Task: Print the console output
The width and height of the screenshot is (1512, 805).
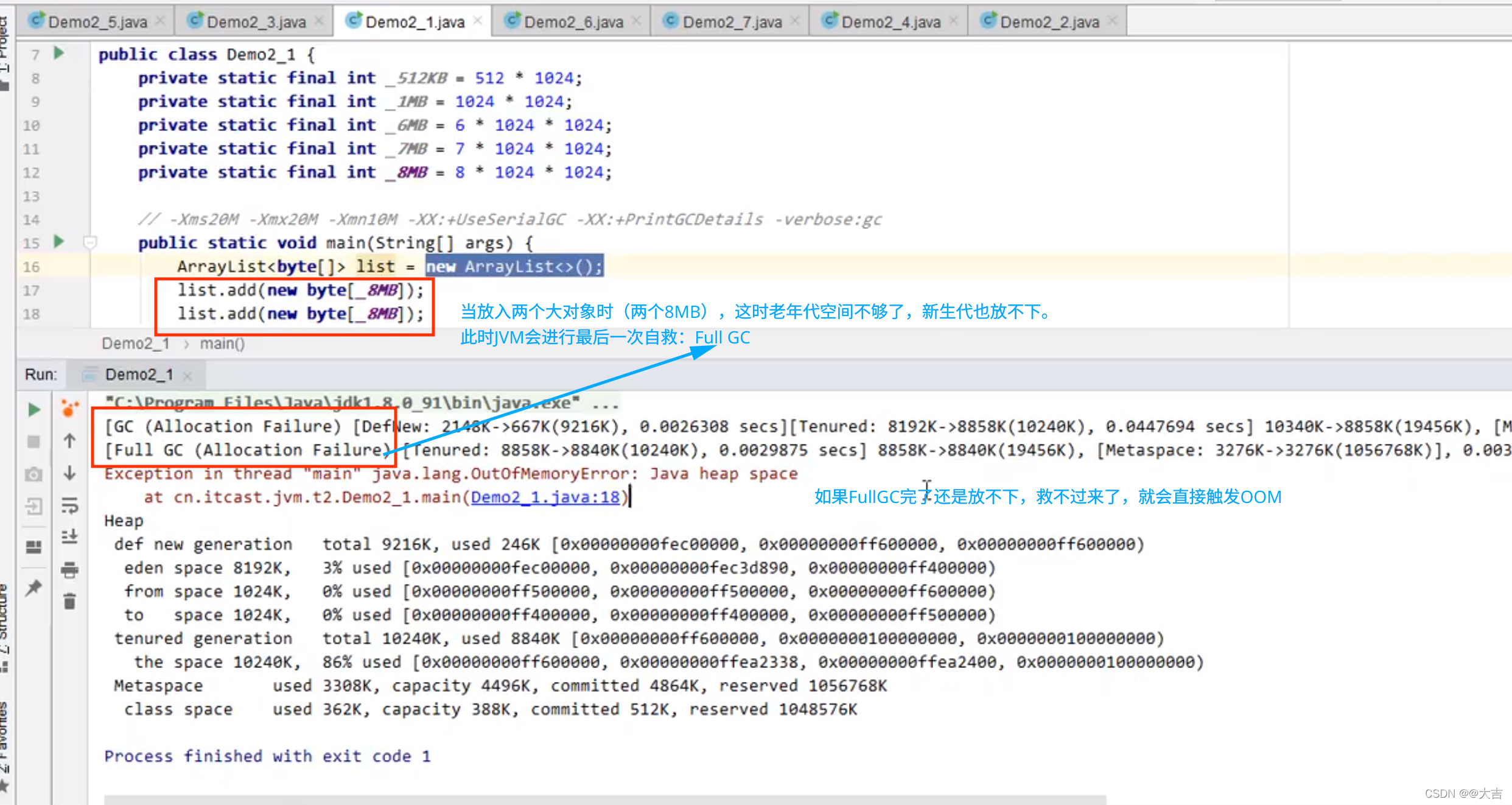Action: coord(69,570)
